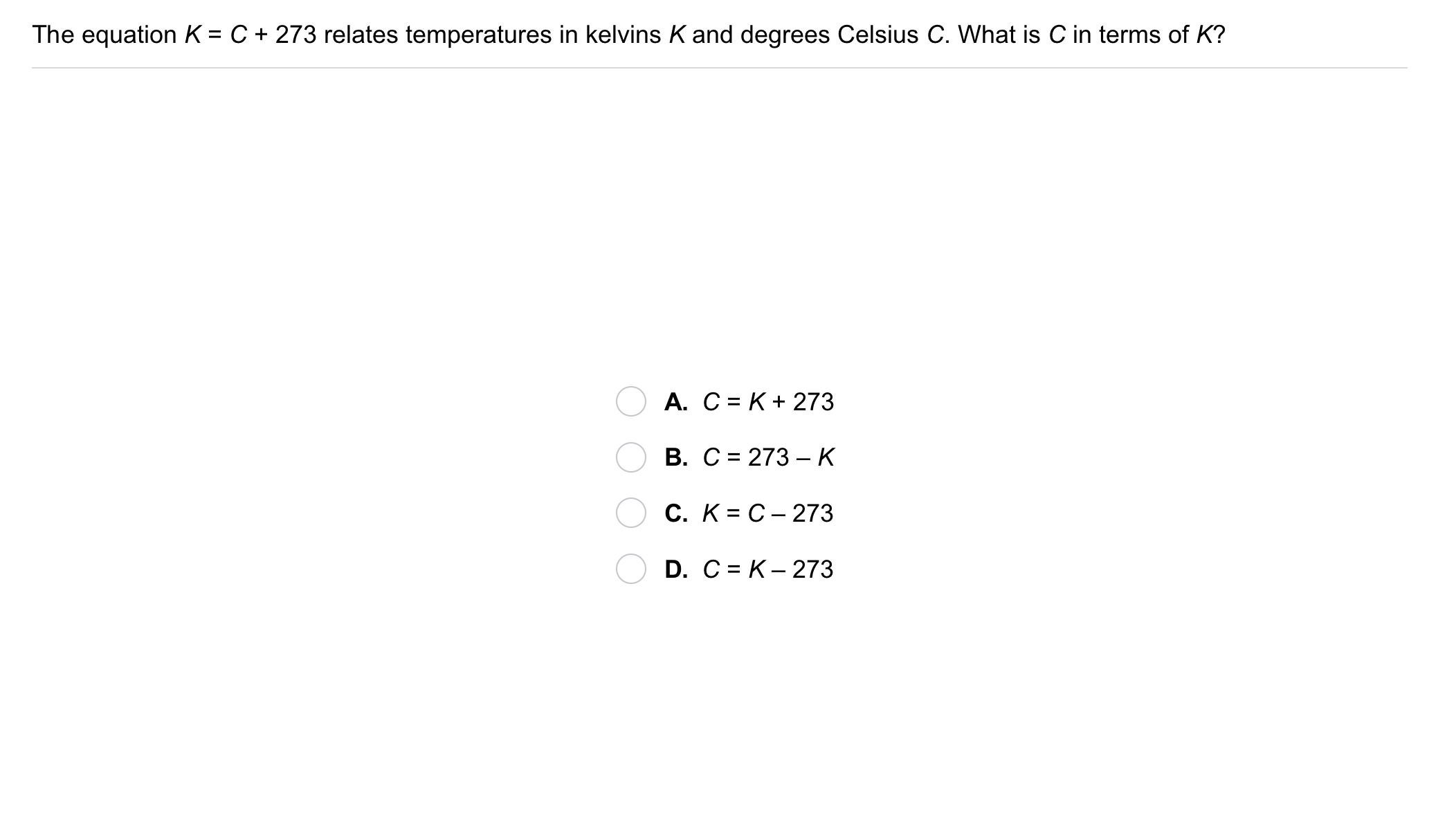Click answer text "C = 273 – K"
Screen dimensions: 1456x840
[768, 457]
